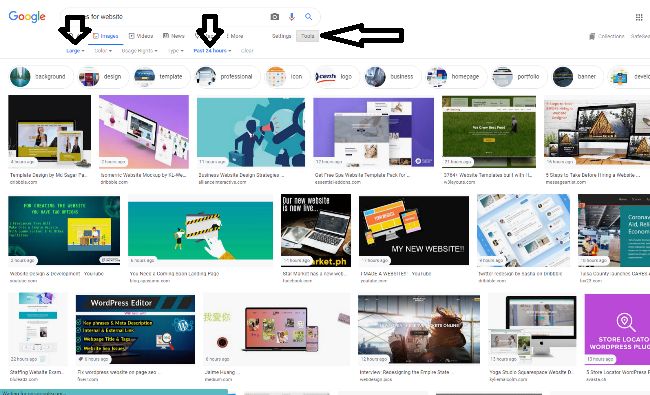Click the Fix wordpress website on page seo caption

[x=117, y=372]
